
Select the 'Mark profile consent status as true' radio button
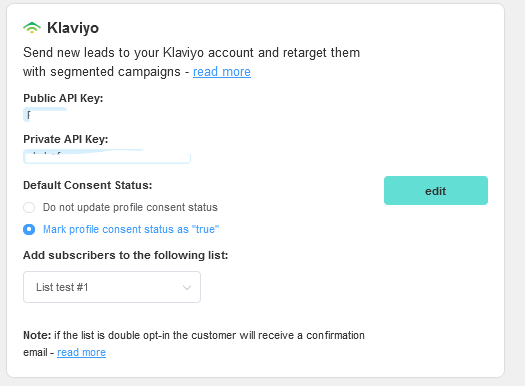(x=29, y=229)
